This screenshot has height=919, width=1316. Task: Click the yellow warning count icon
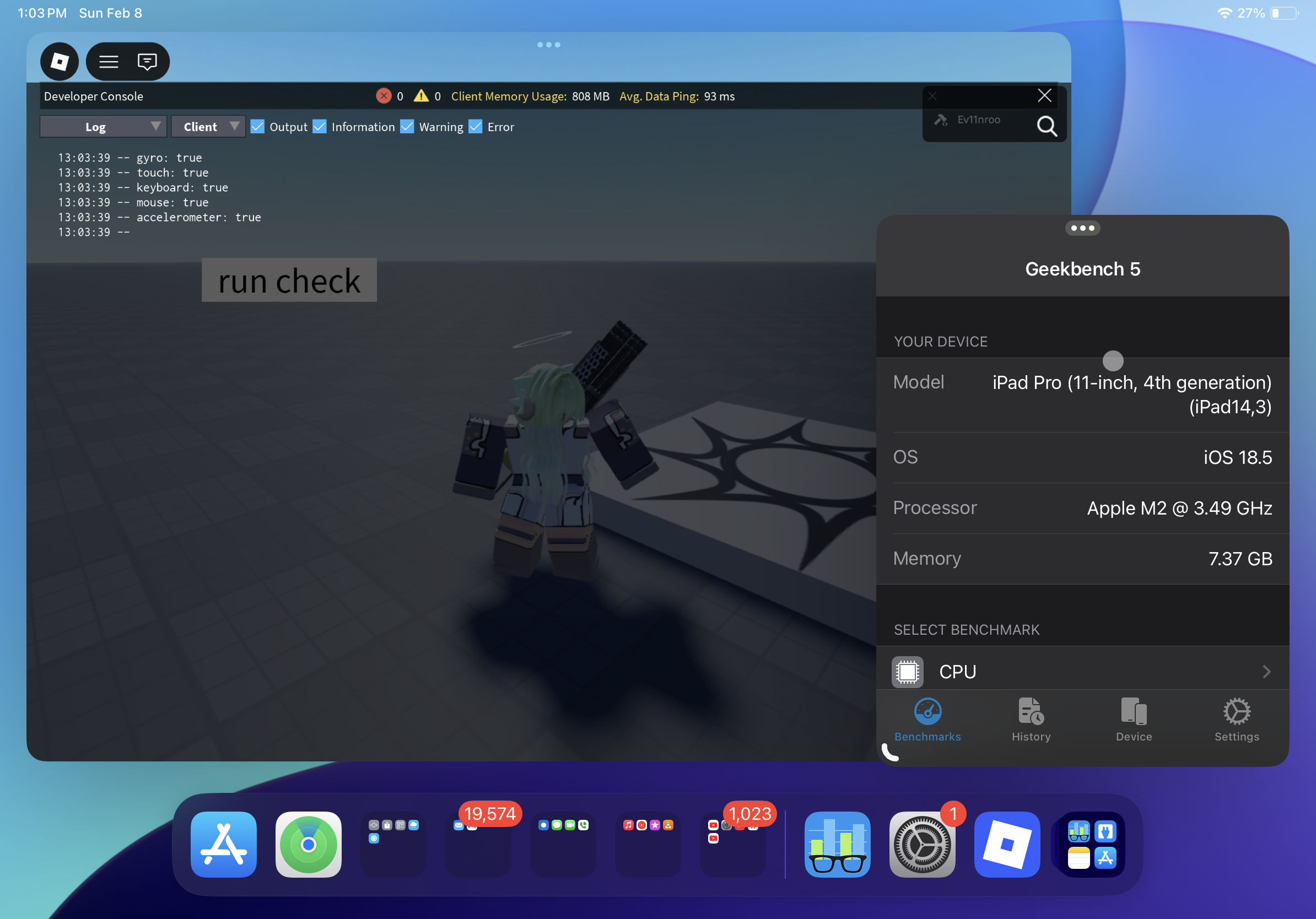point(421,96)
